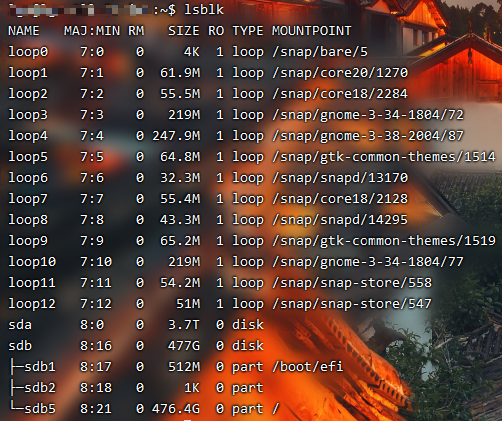Click the NAME column header
Image resolution: width=502 pixels, height=421 pixels.
click(24, 31)
